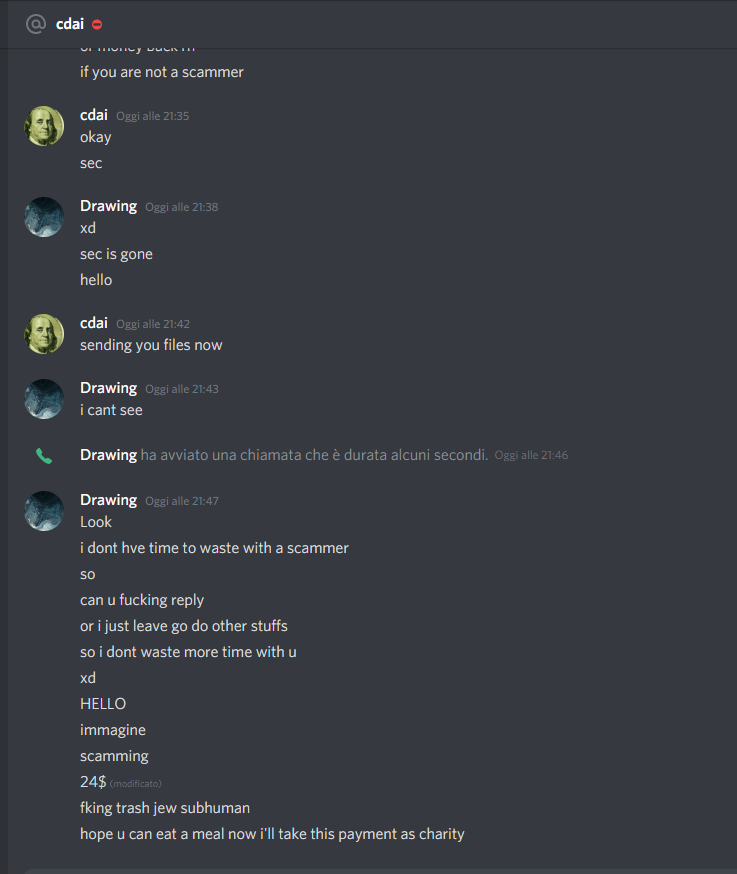Image resolution: width=737 pixels, height=874 pixels.
Task: Click username cdai at 21:35
Action: tap(94, 115)
